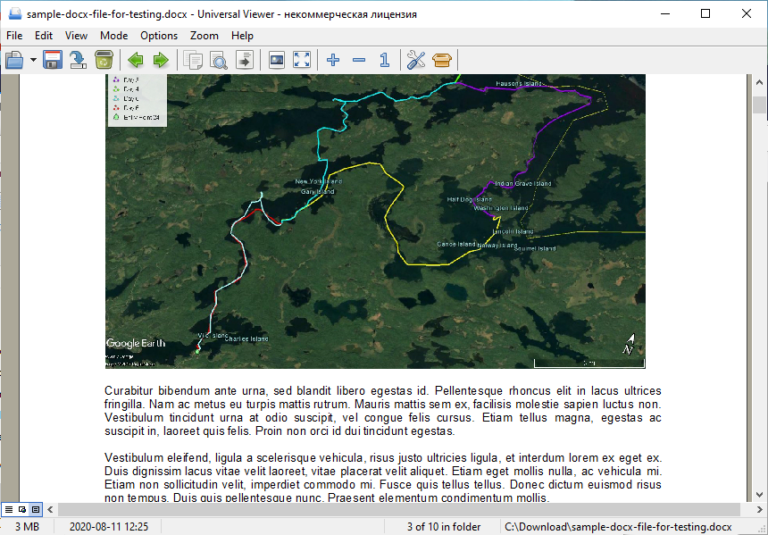Screen dimensions: 768x535
Task: Open the Zoom menu
Action: [204, 35]
